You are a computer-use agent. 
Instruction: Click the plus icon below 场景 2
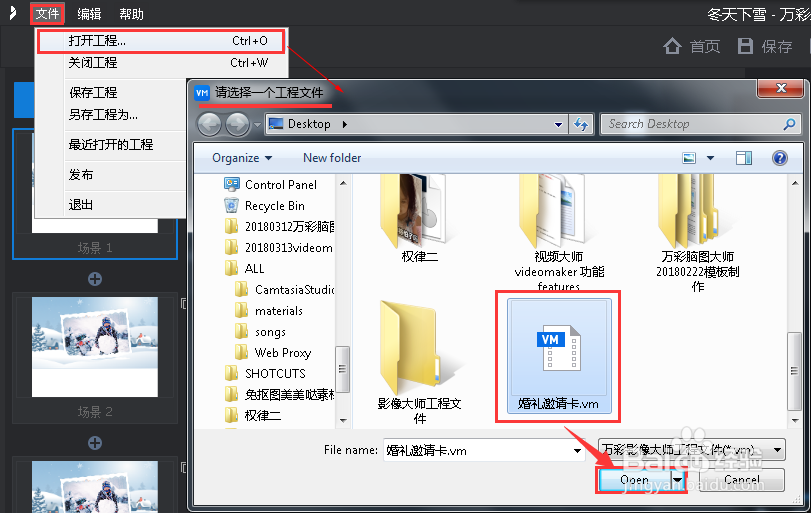[95, 443]
